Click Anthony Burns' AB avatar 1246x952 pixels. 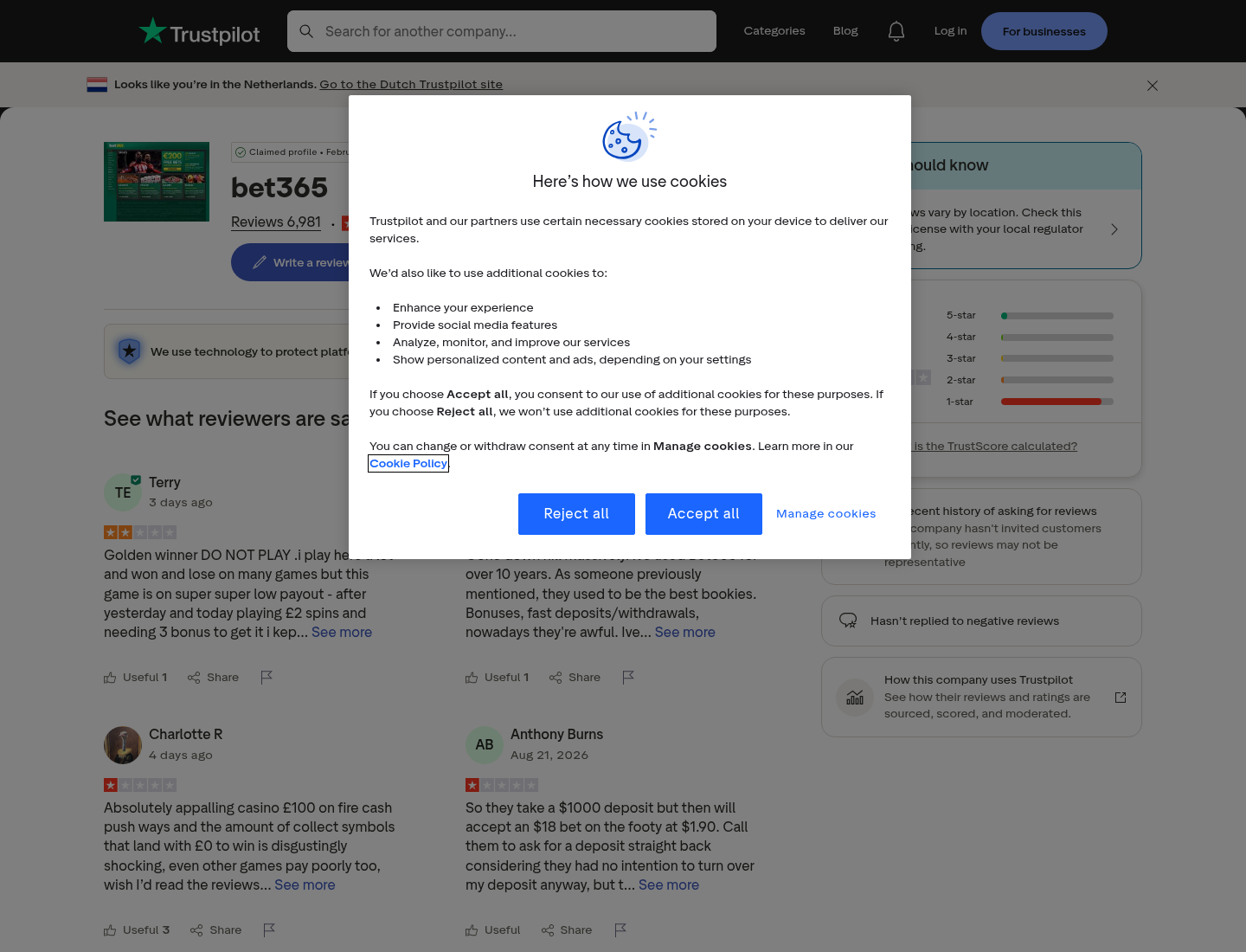tap(485, 745)
